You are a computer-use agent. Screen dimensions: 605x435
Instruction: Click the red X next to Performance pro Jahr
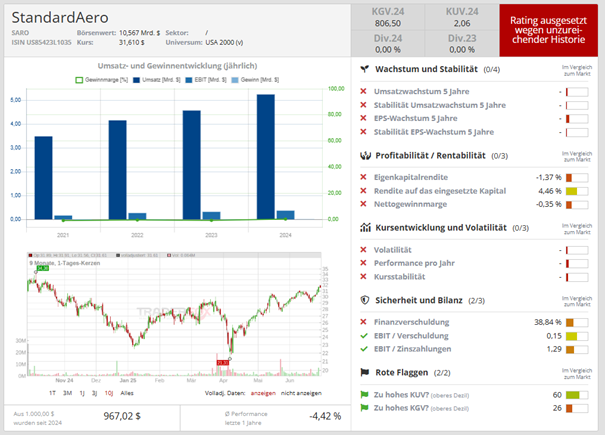click(363, 263)
